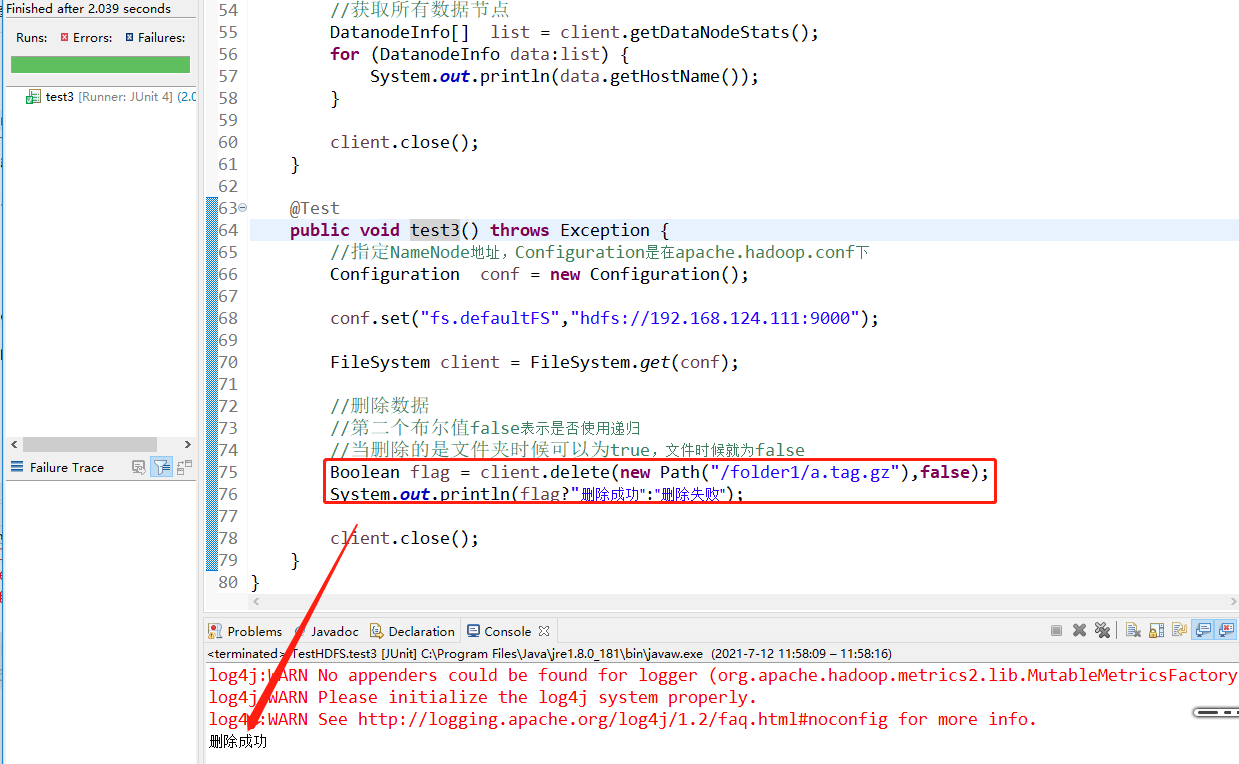Click right arrow of JUnit horizontal scrollbar
The image size is (1239, 764).
coord(187,444)
